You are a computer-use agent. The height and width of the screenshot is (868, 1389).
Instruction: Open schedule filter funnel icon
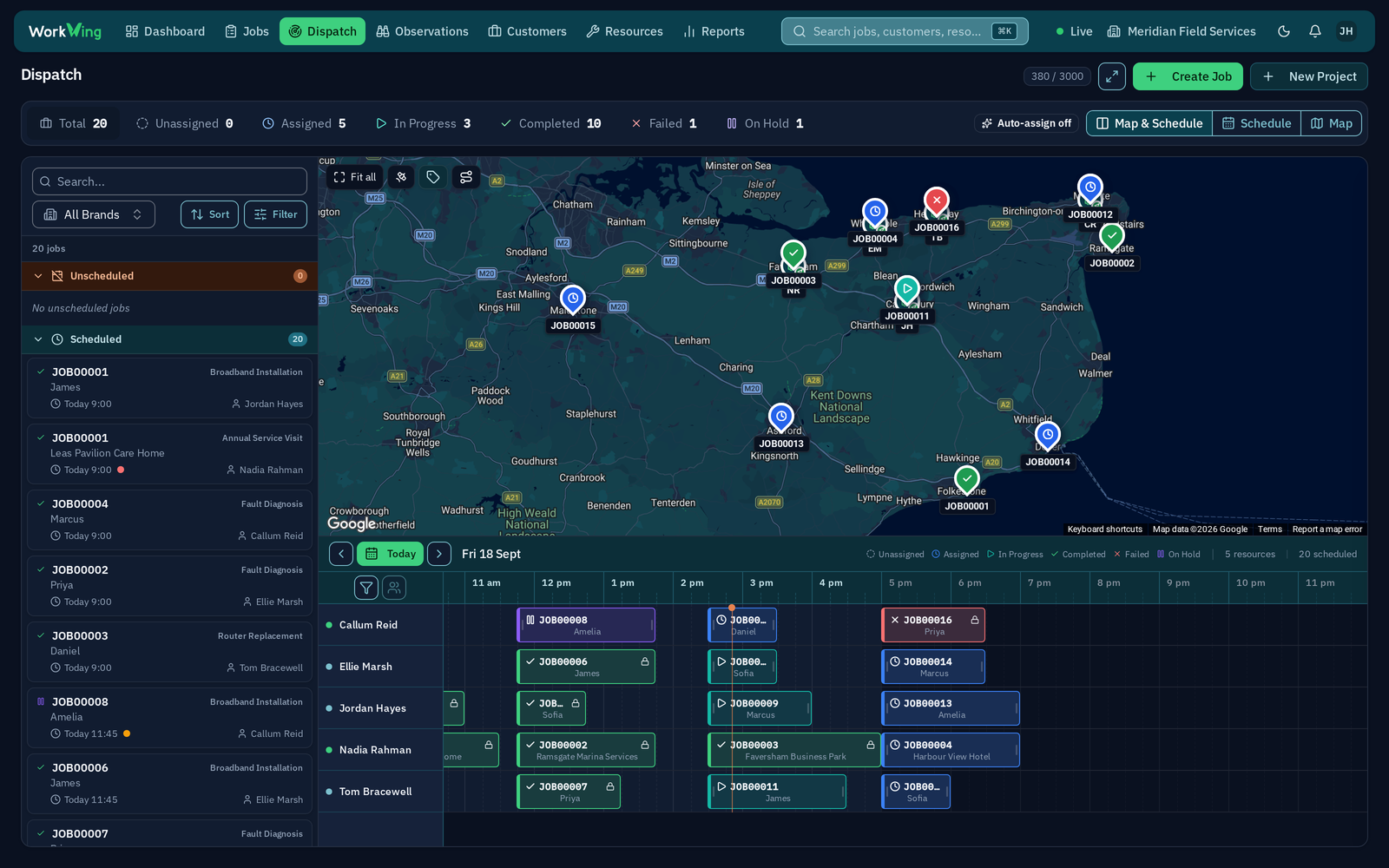point(366,588)
